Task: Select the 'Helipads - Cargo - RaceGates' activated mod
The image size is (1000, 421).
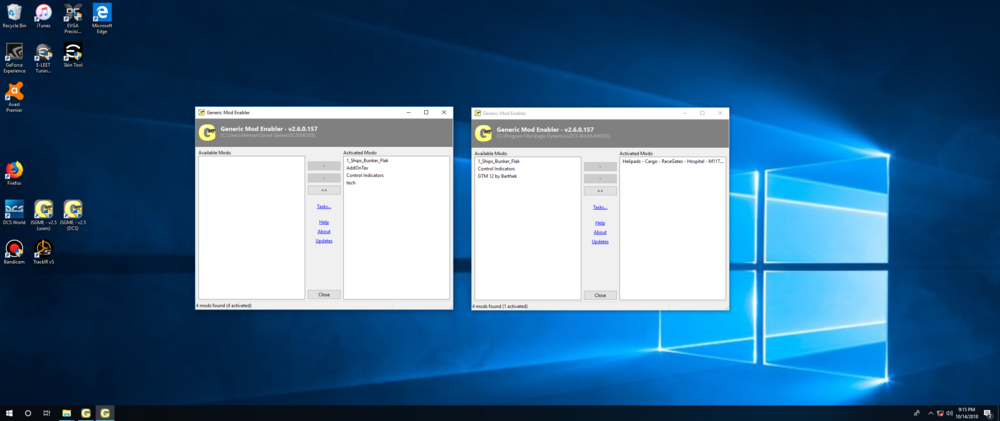Action: (x=672, y=161)
